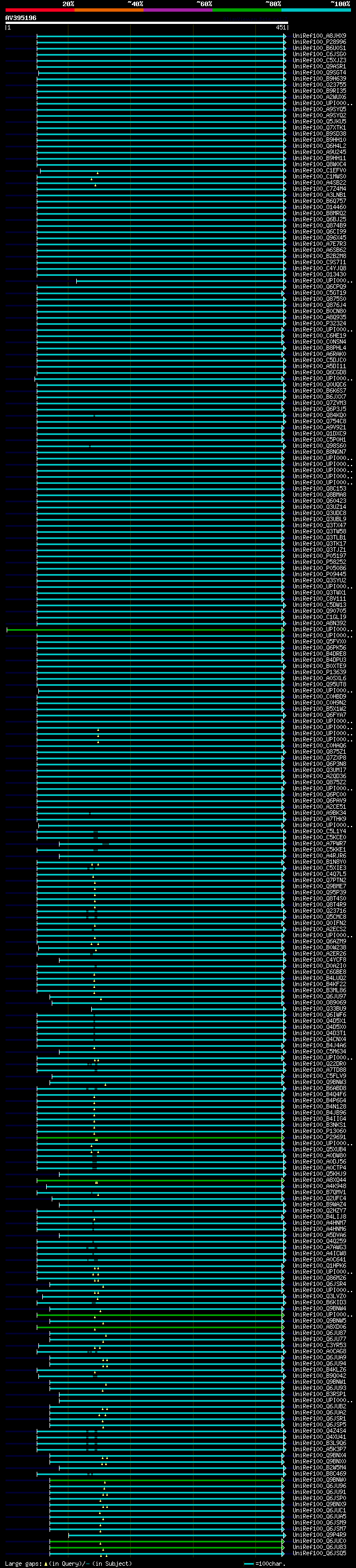Viewport: 356px width, 1568px height.
Task: Select hit label UniRef100_Q6FYA7
Action: coord(319,715)
